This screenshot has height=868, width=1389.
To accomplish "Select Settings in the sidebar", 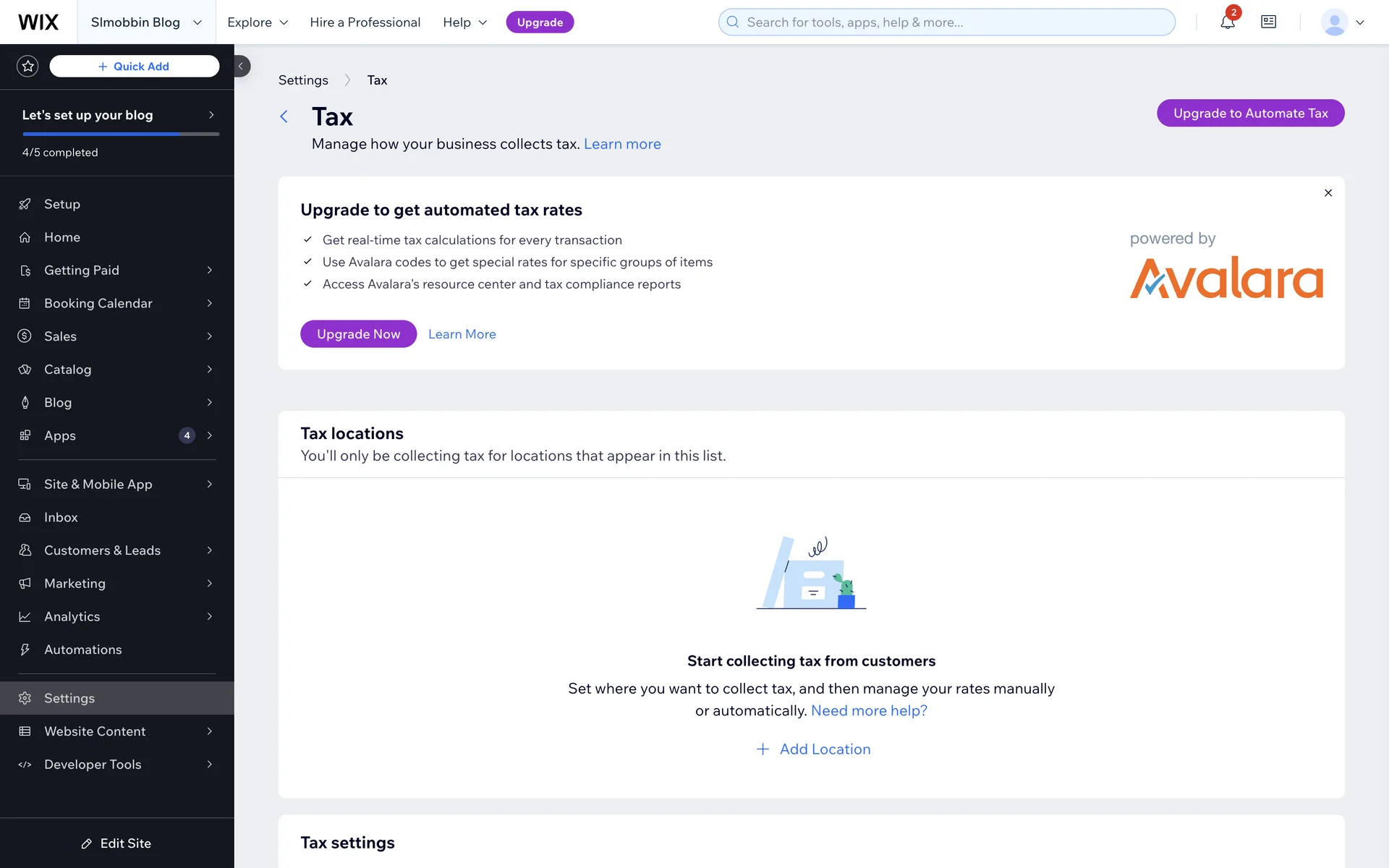I will tap(69, 699).
